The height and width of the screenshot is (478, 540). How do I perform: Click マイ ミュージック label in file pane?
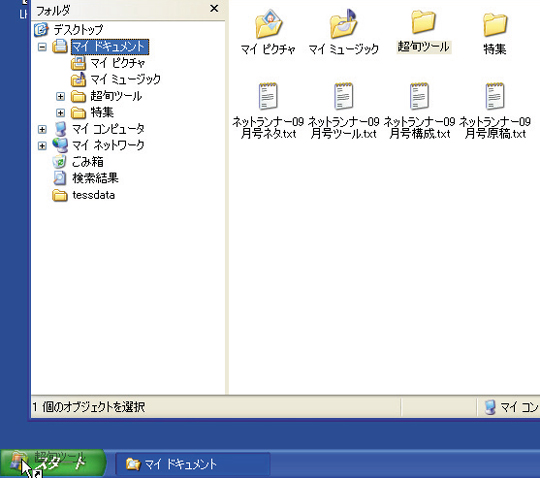(x=344, y=49)
